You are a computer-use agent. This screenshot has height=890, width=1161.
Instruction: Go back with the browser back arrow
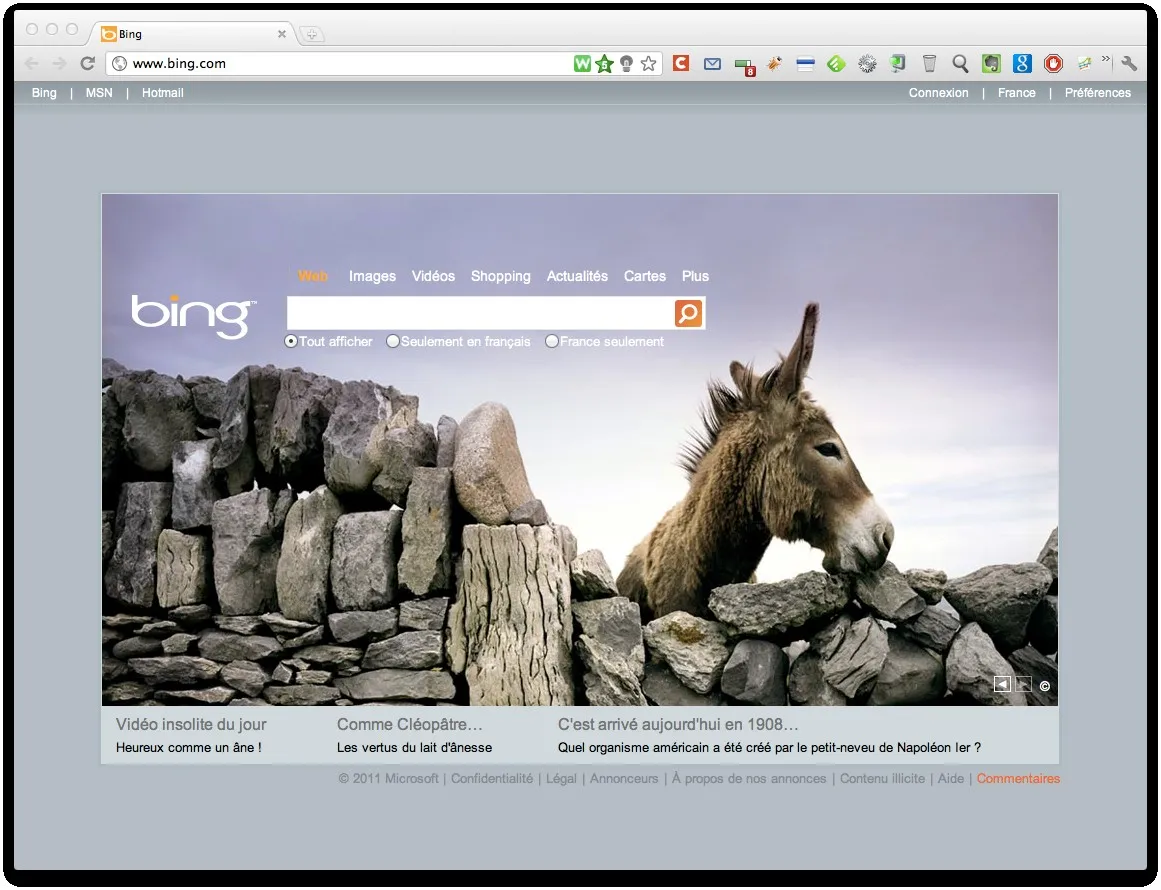pyautogui.click(x=31, y=64)
